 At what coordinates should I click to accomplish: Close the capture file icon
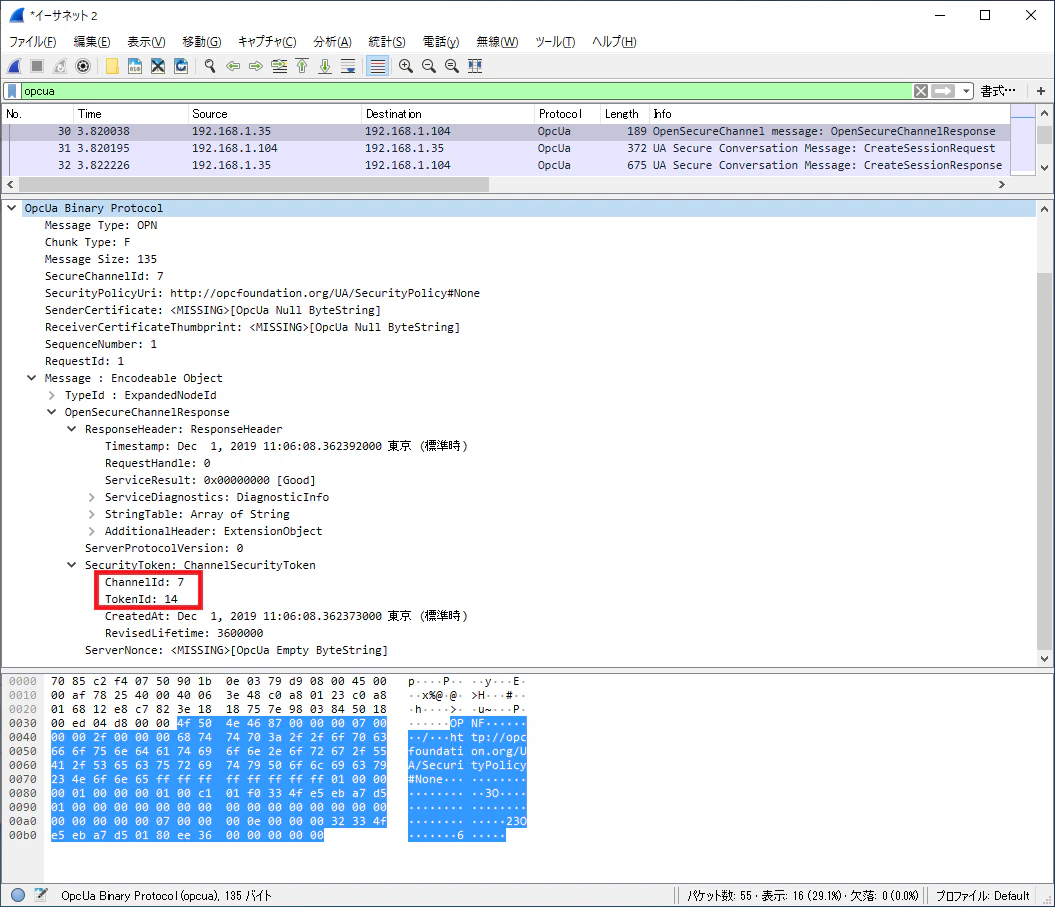(158, 66)
